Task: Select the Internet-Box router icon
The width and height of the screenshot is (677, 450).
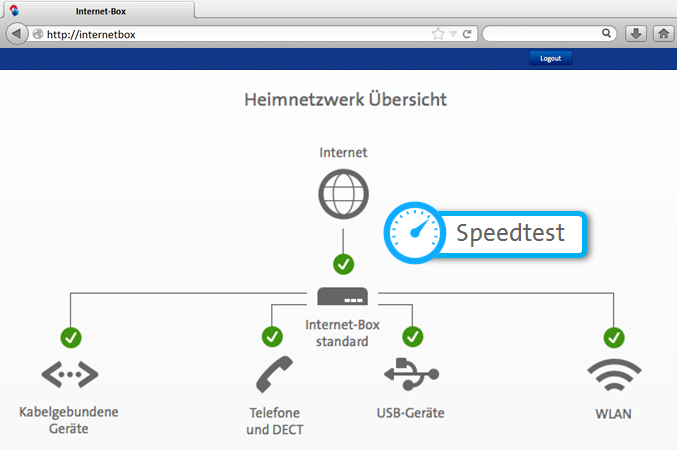Action: point(342,296)
